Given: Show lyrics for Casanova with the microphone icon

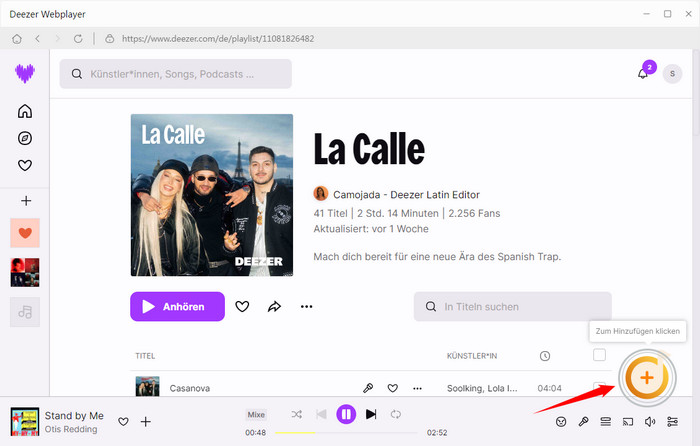Looking at the screenshot, I should coord(368,388).
